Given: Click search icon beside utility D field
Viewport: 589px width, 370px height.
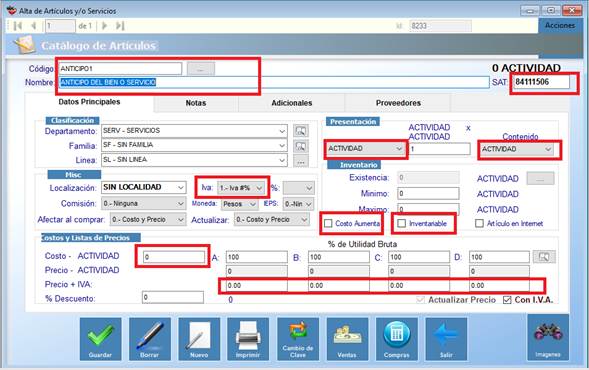Looking at the screenshot, I should 544,257.
